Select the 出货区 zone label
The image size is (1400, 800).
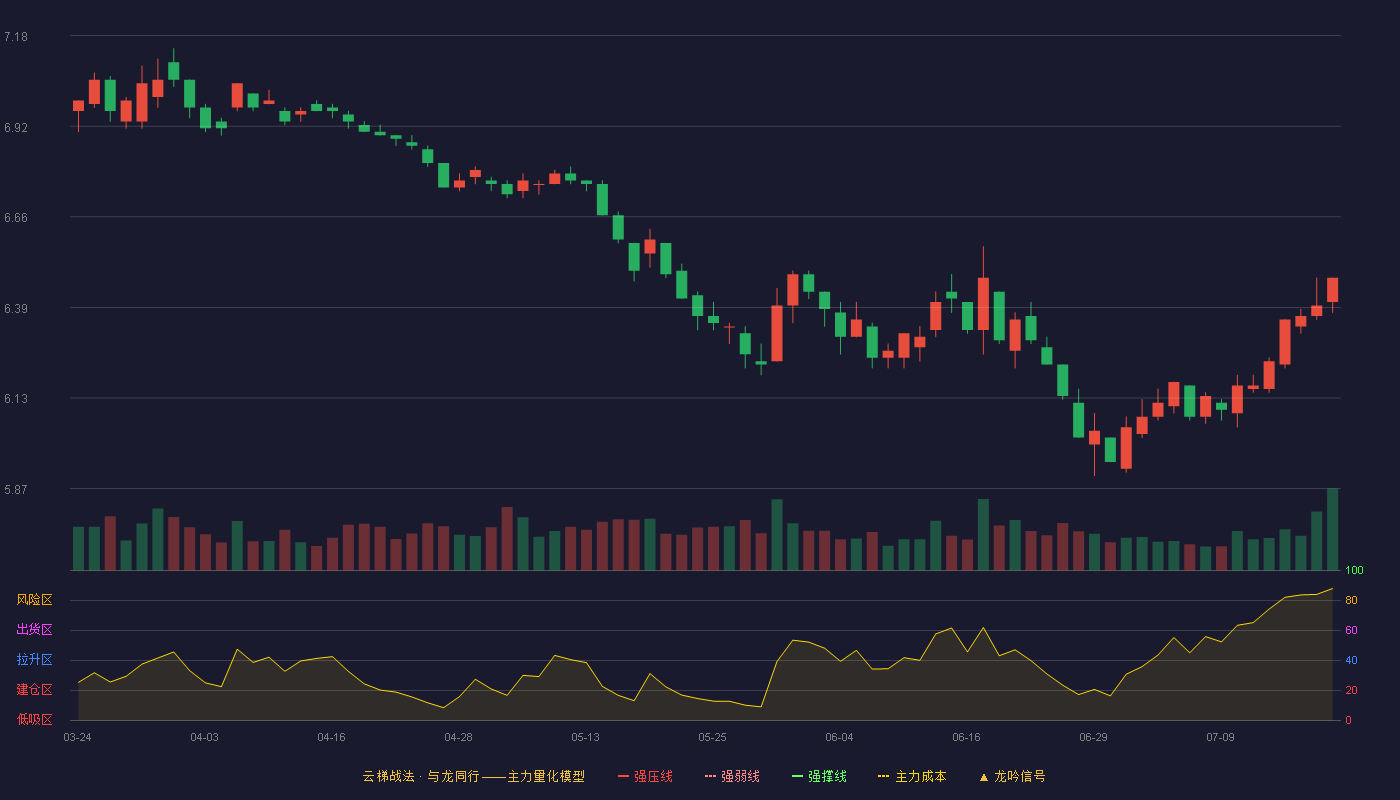(x=34, y=630)
